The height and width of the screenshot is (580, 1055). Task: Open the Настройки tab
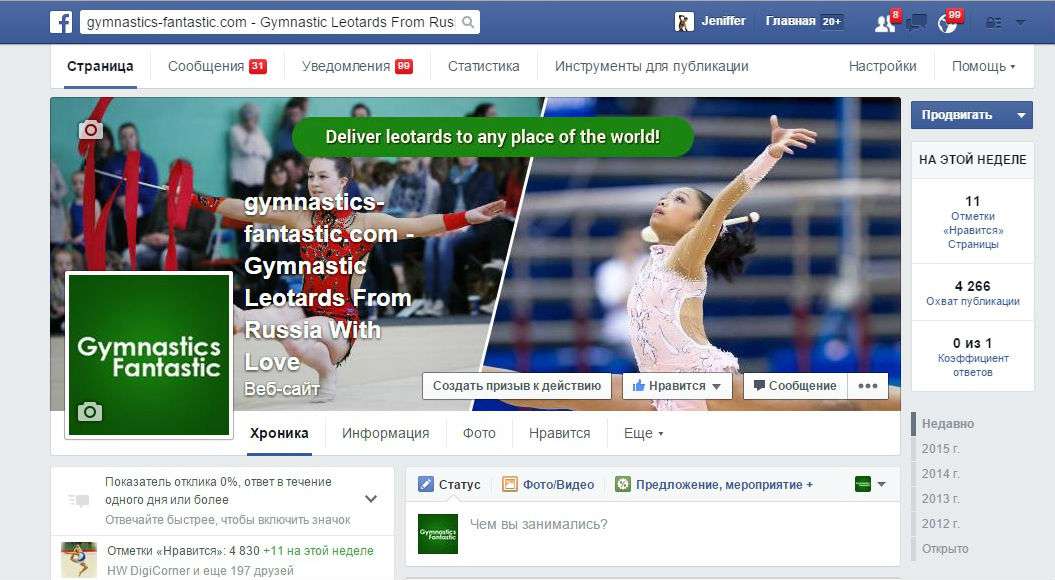point(882,66)
